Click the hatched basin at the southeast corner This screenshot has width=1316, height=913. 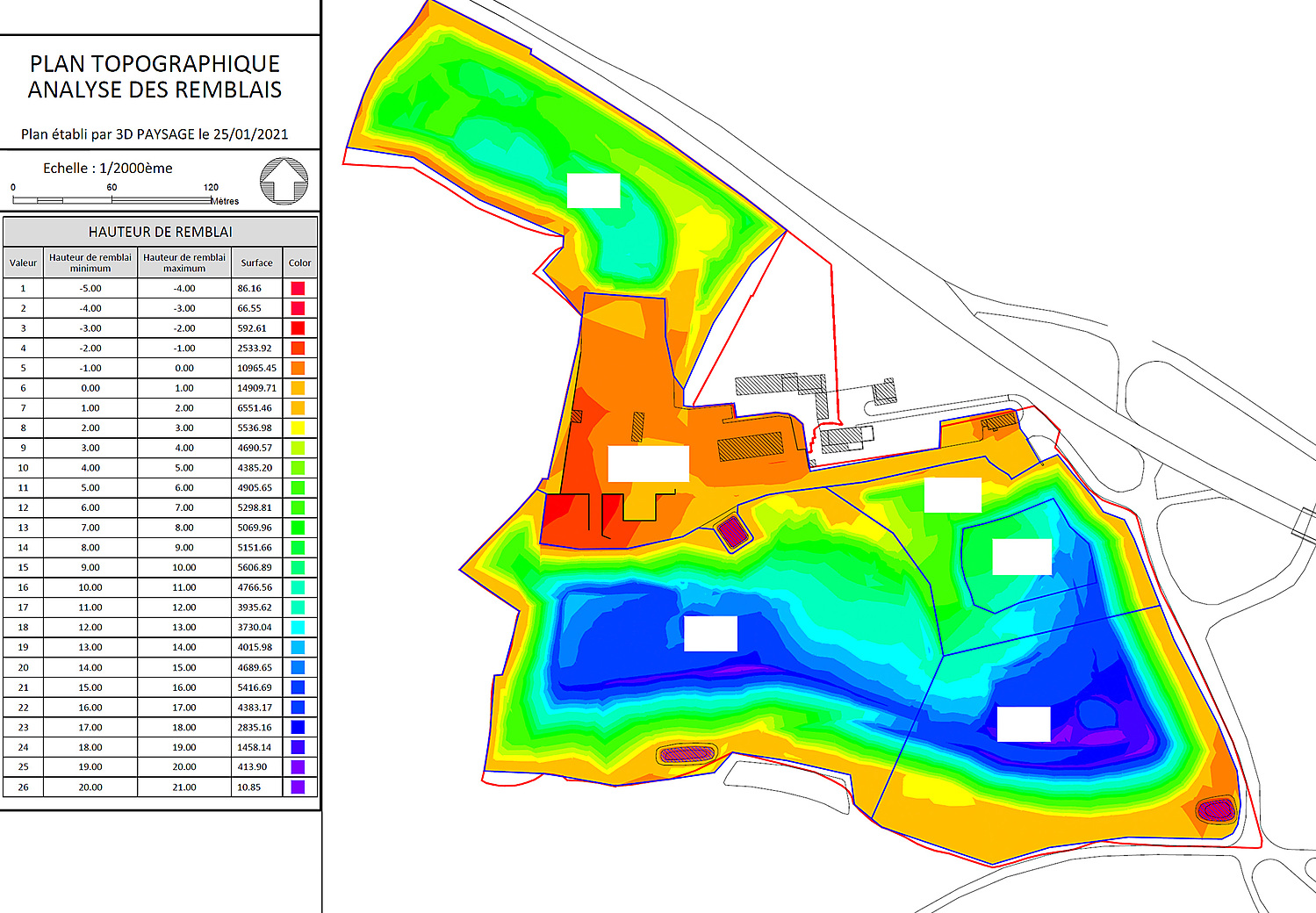(x=1216, y=809)
